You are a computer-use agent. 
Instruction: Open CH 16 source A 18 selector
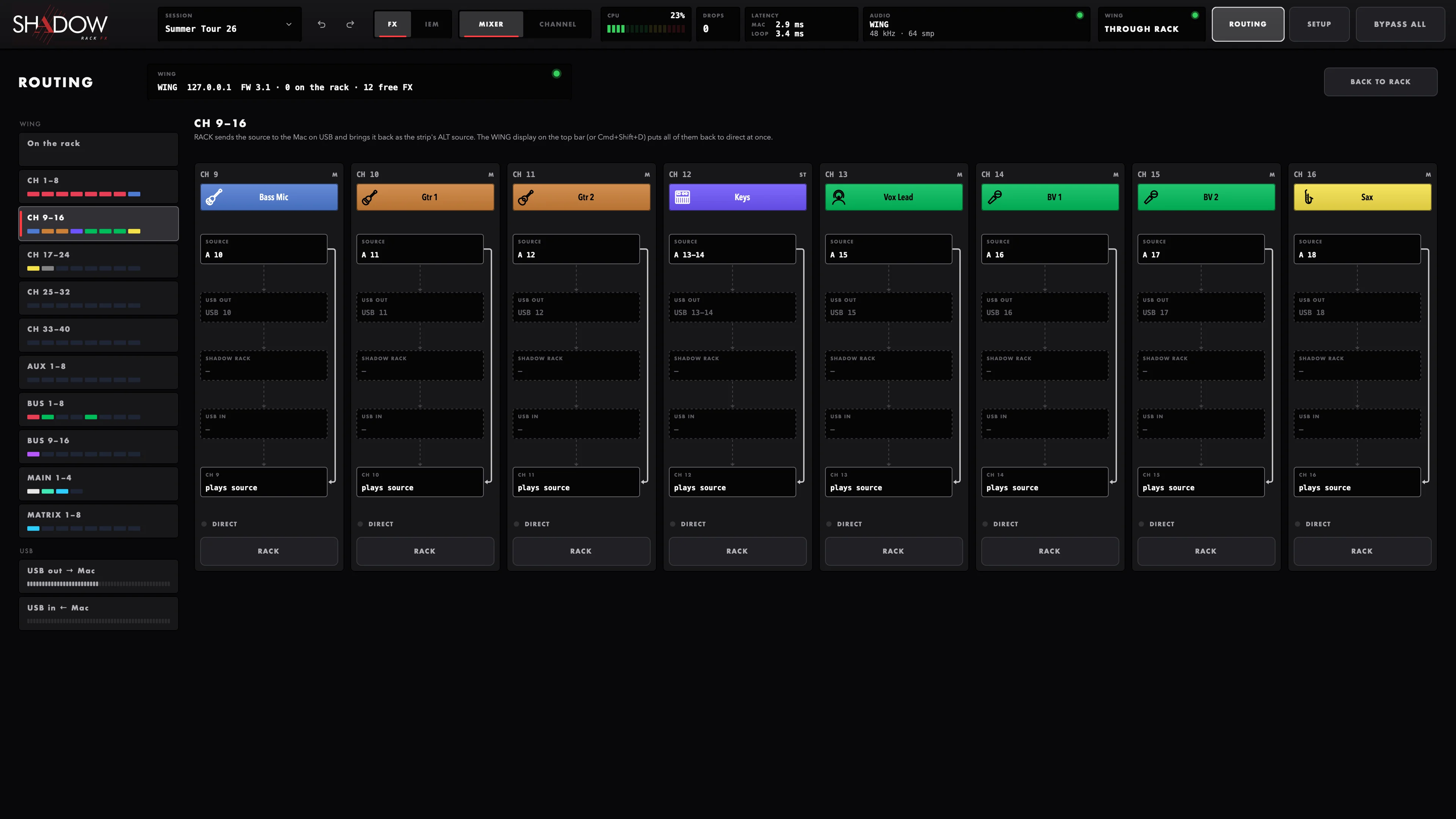[1357, 249]
